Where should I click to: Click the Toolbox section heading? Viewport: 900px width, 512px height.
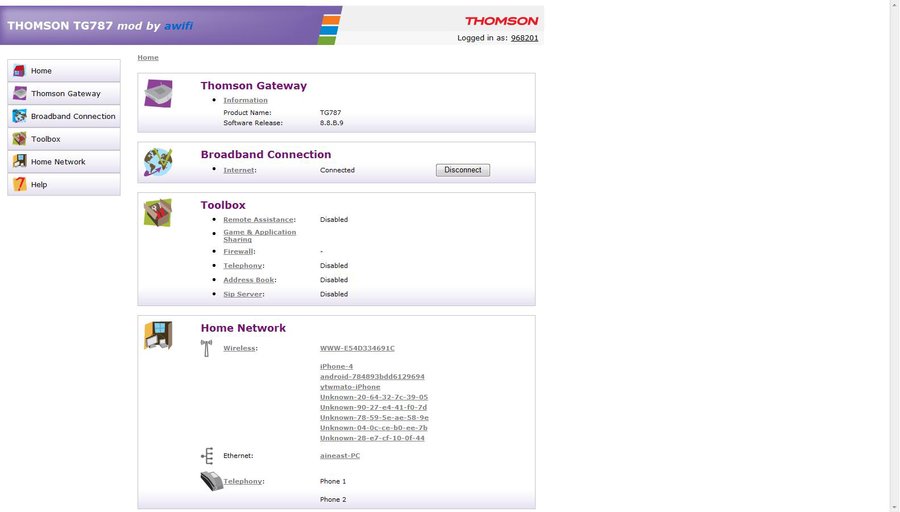click(x=223, y=205)
